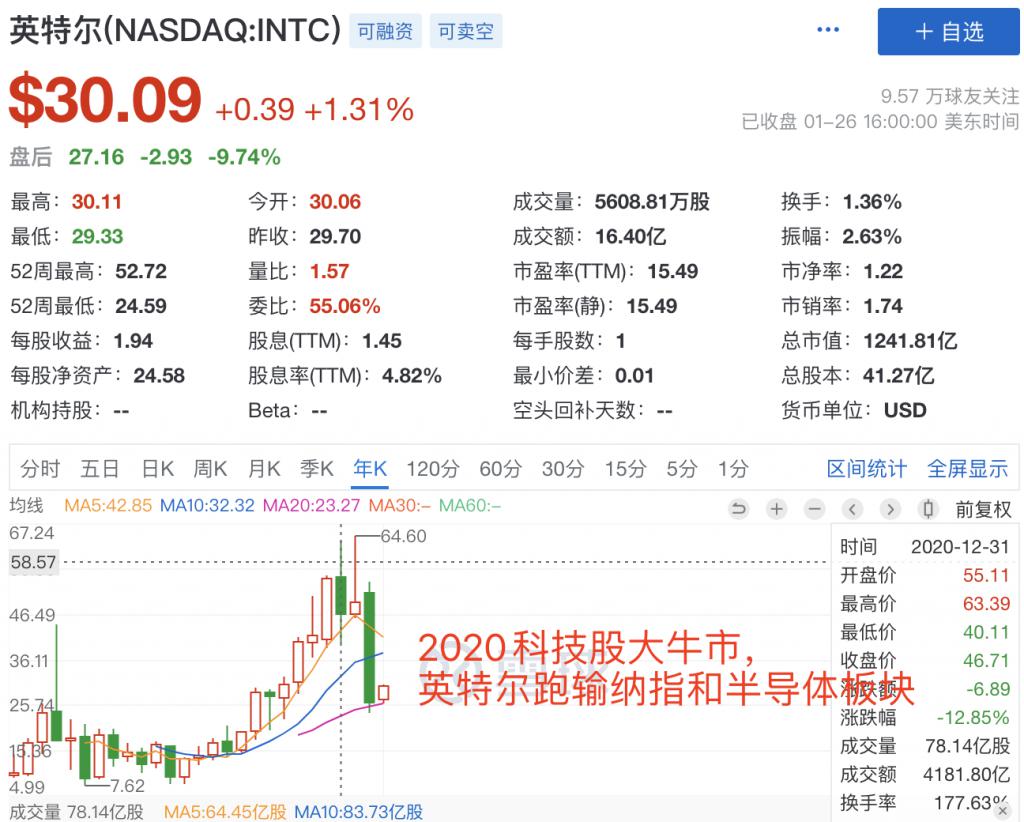Click the 成交量 value 5608.81万股
The height and width of the screenshot is (822, 1024).
[652, 202]
